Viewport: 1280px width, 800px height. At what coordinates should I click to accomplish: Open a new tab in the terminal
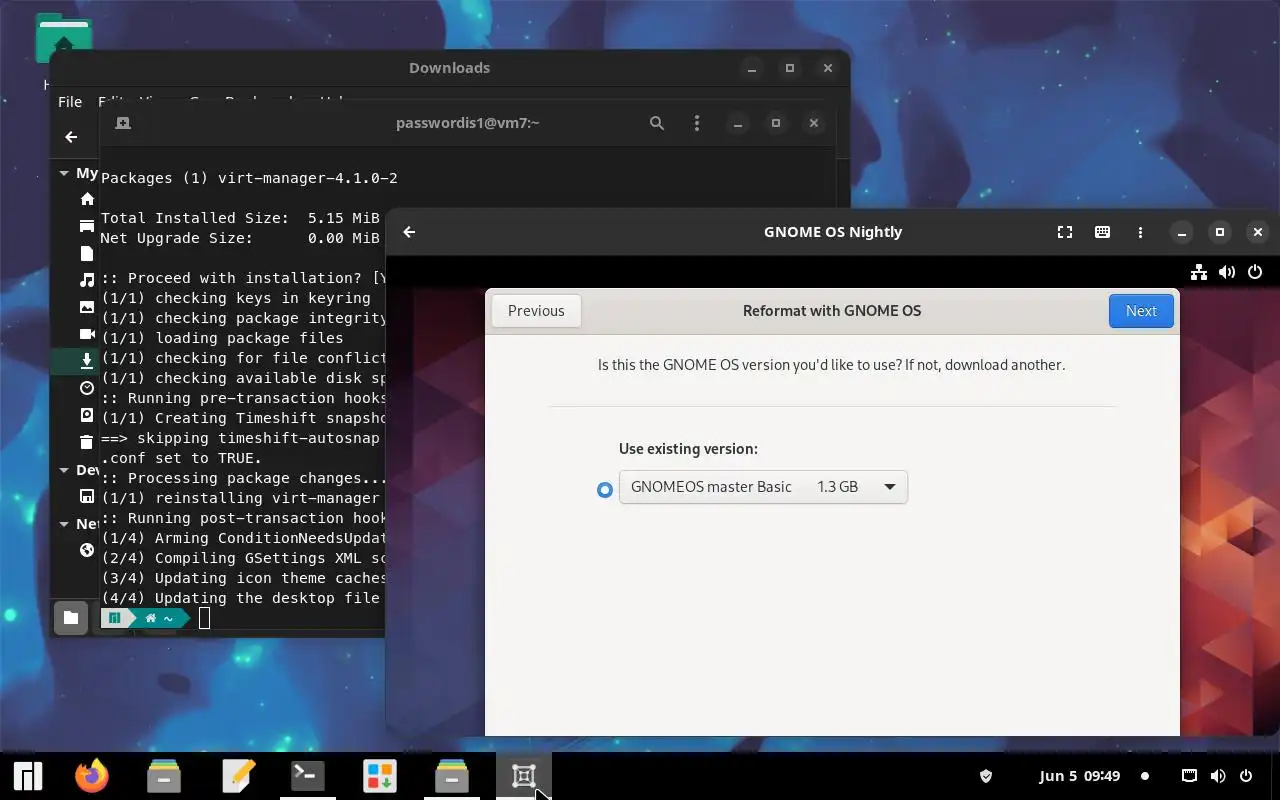[123, 123]
